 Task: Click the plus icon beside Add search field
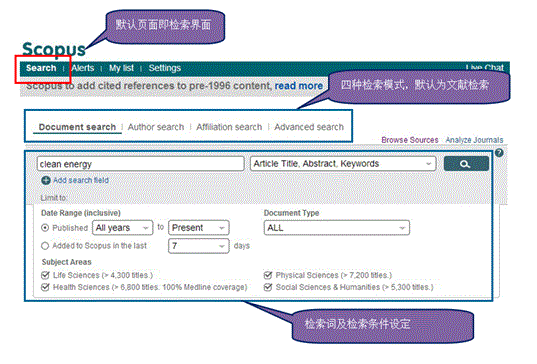pos(46,180)
